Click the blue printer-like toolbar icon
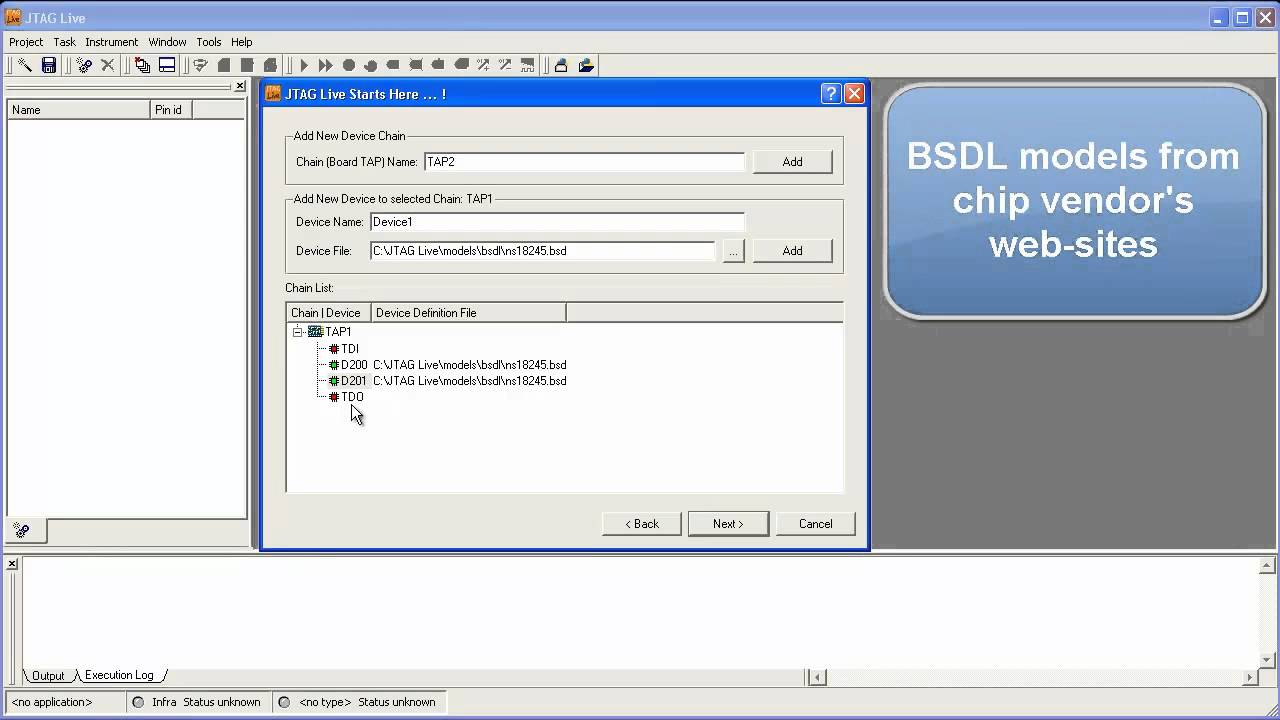This screenshot has width=1280, height=720. pos(561,65)
